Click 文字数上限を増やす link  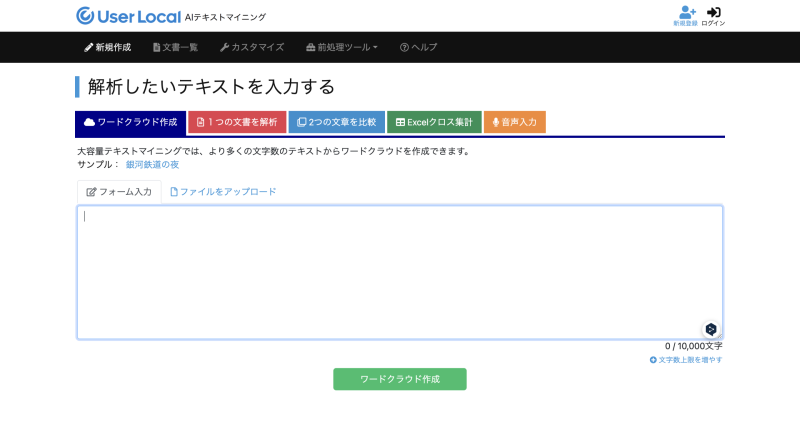(686, 359)
